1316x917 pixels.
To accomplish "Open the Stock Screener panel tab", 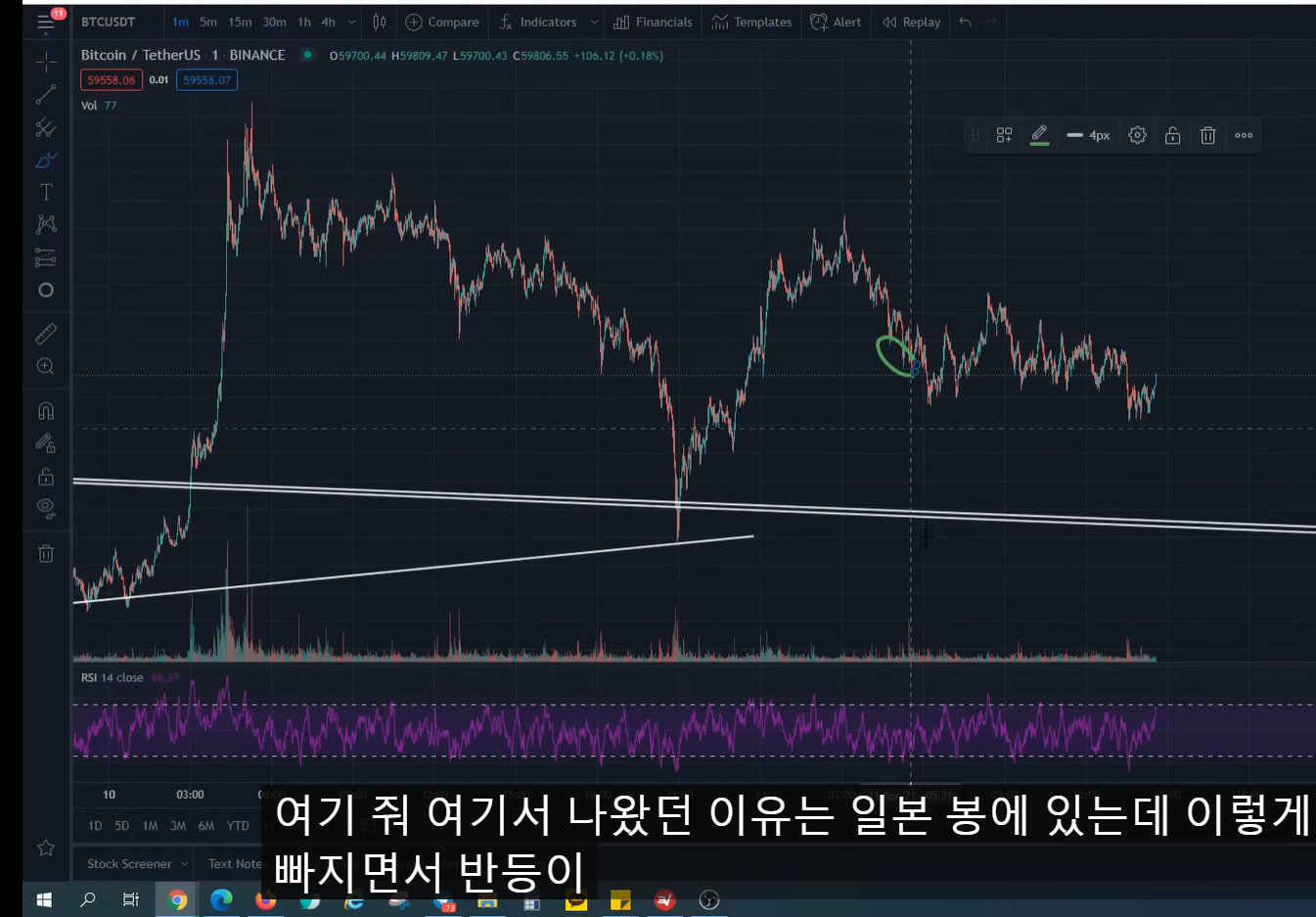I will pyautogui.click(x=129, y=864).
